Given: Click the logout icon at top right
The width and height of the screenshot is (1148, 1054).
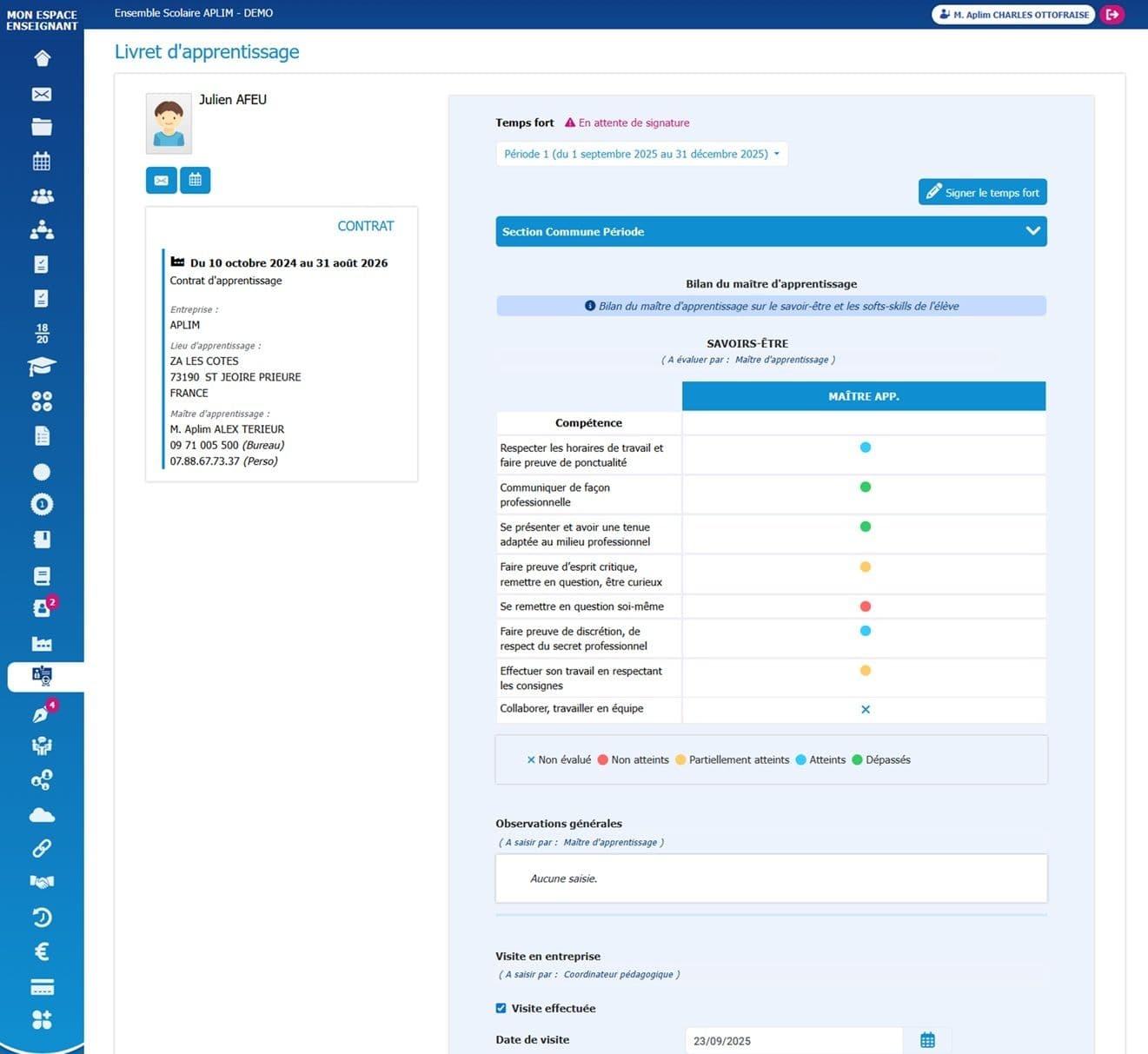Looking at the screenshot, I should [x=1112, y=14].
